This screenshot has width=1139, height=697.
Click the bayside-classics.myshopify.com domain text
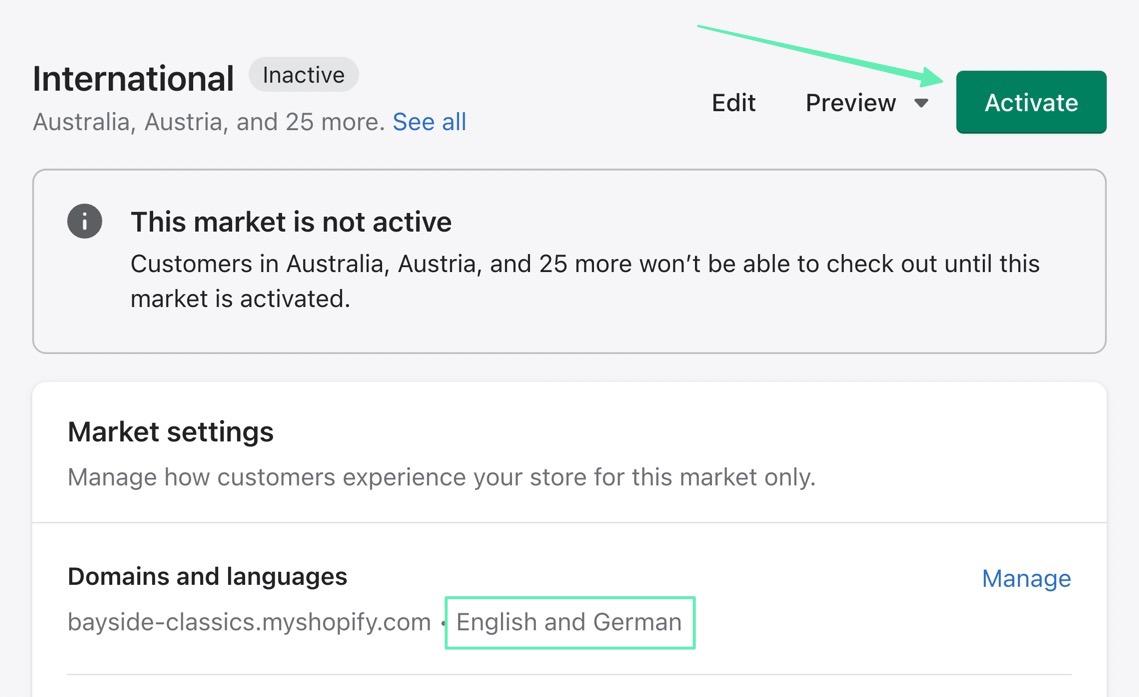point(249,622)
